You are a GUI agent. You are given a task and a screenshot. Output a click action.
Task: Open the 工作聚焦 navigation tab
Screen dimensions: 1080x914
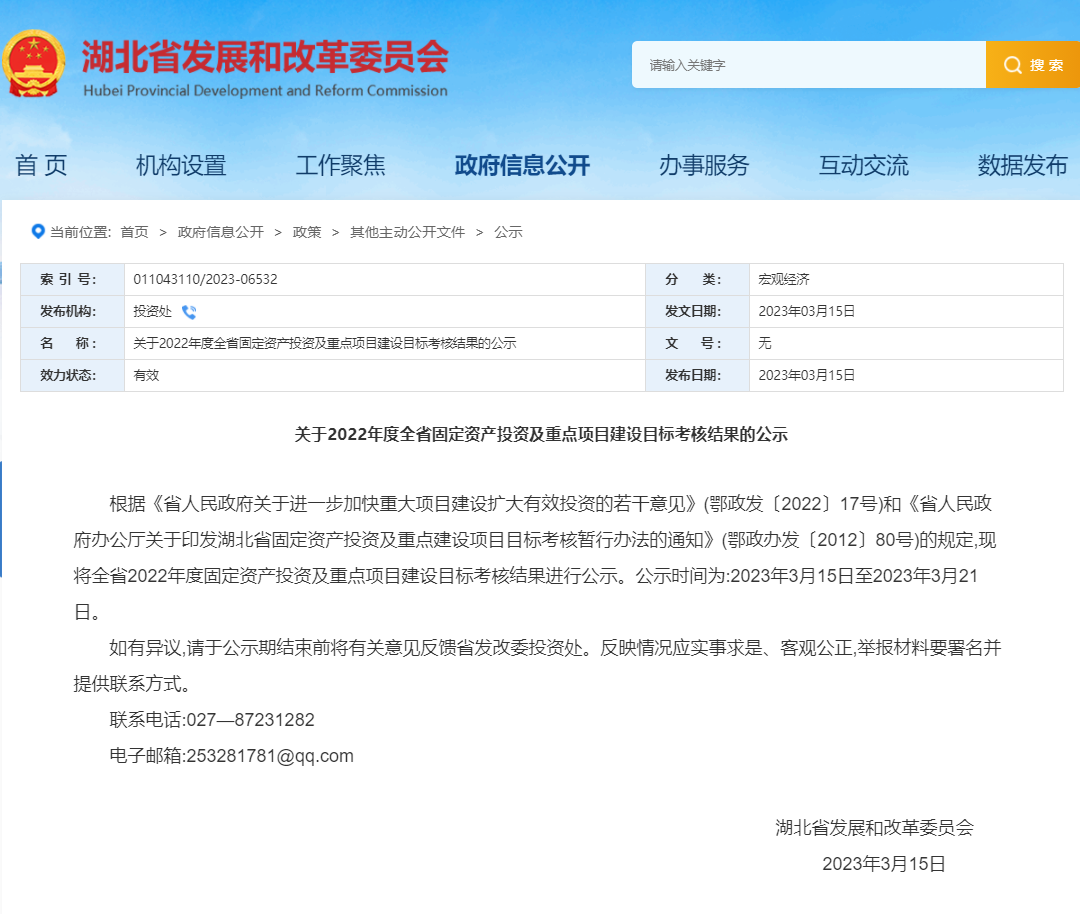pyautogui.click(x=340, y=165)
